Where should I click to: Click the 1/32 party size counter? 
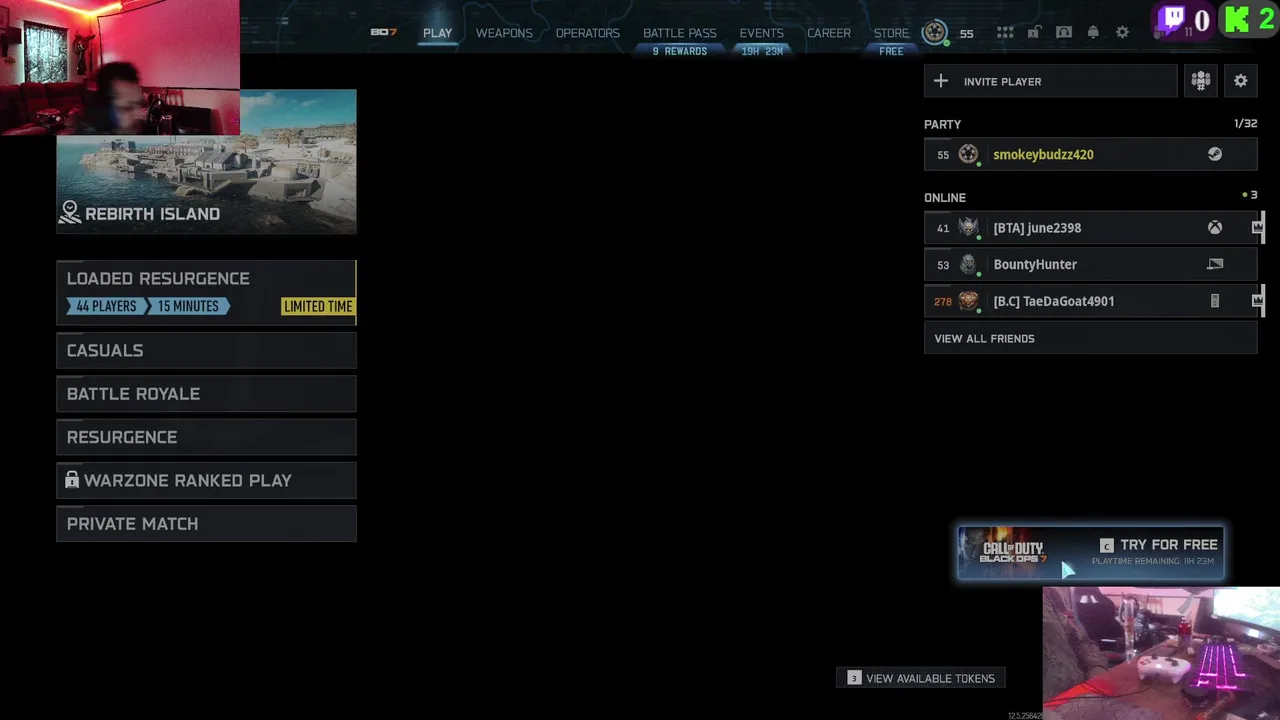[x=1245, y=124]
